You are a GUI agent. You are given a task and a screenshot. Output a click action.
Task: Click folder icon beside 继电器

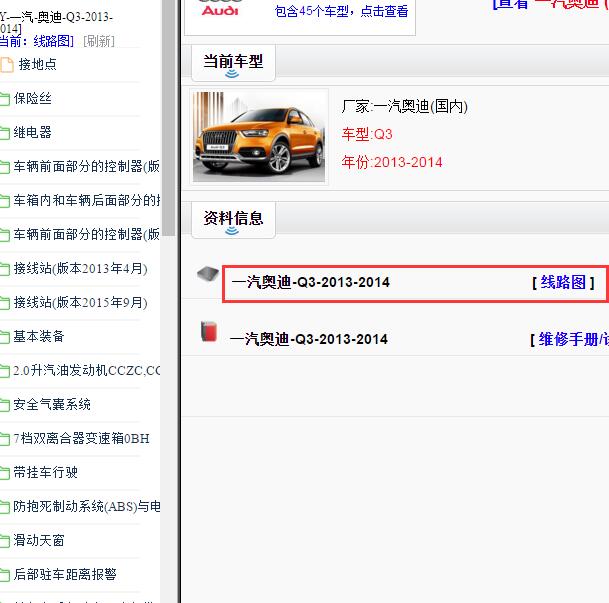click(4, 133)
